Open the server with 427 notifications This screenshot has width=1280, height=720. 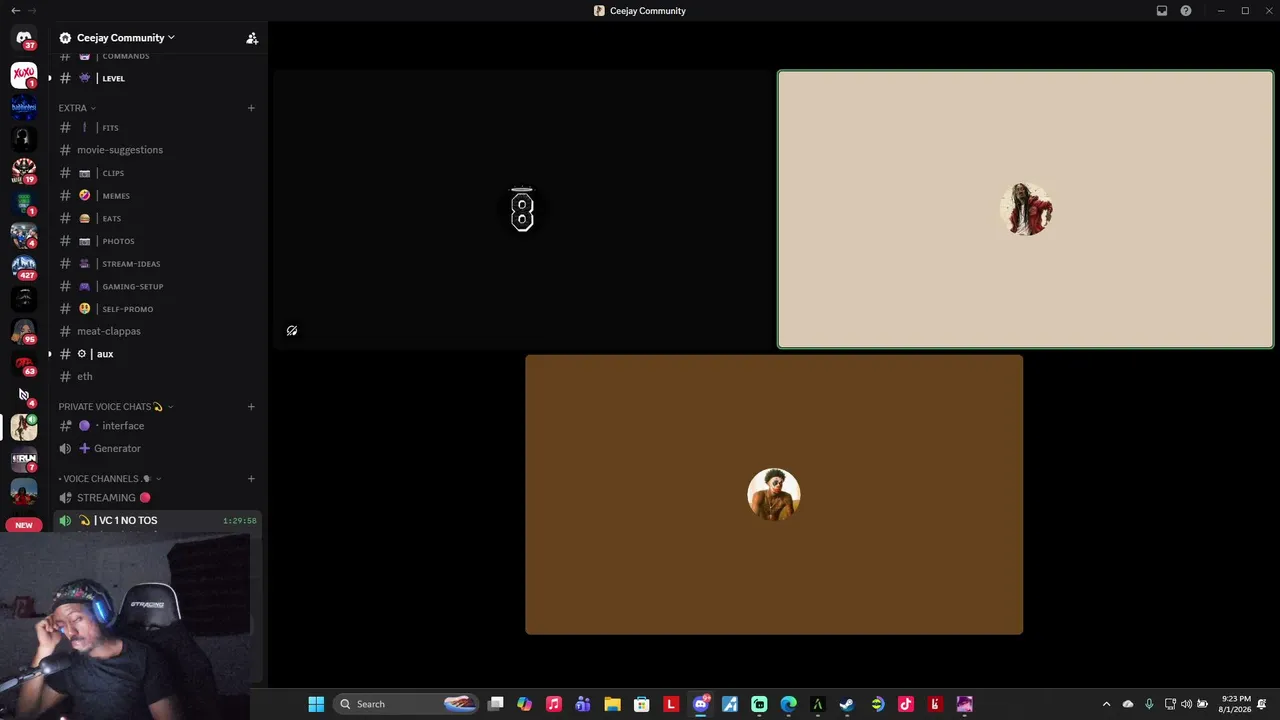click(24, 267)
